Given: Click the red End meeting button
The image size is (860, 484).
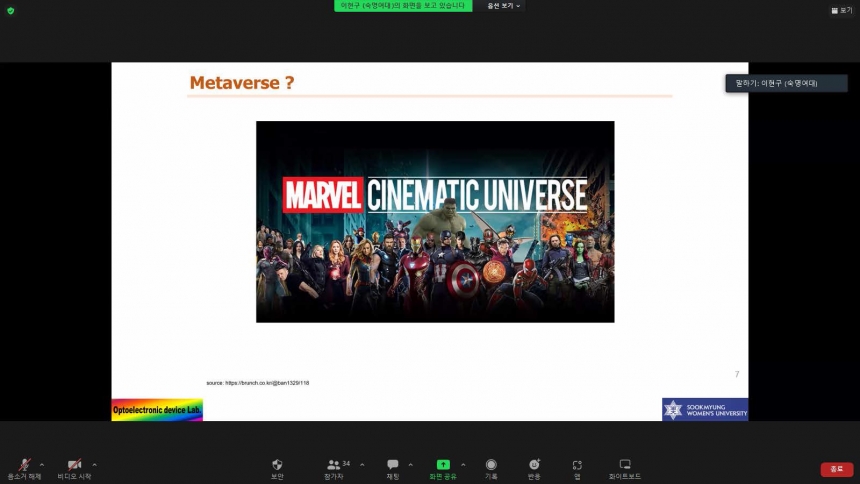Looking at the screenshot, I should pos(836,469).
